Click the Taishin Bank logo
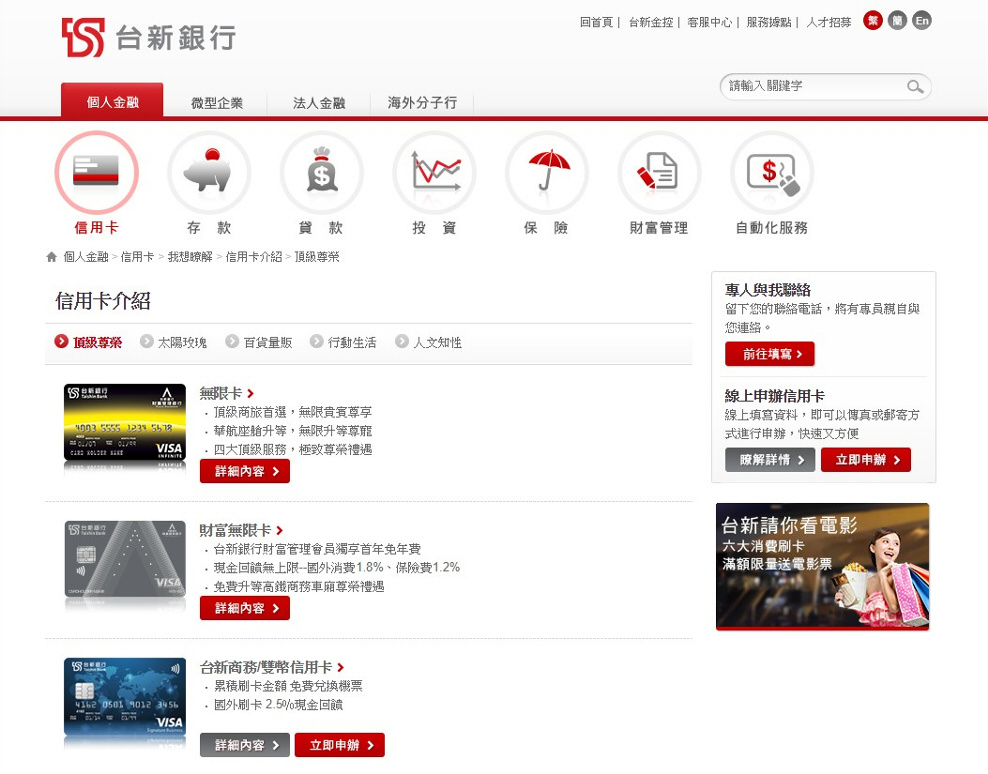This screenshot has width=988, height=774. [149, 37]
